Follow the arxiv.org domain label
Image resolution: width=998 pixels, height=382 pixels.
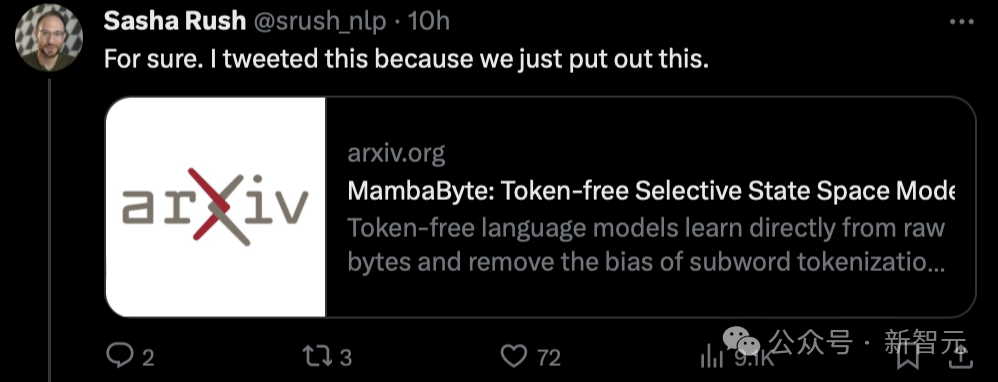click(x=396, y=155)
